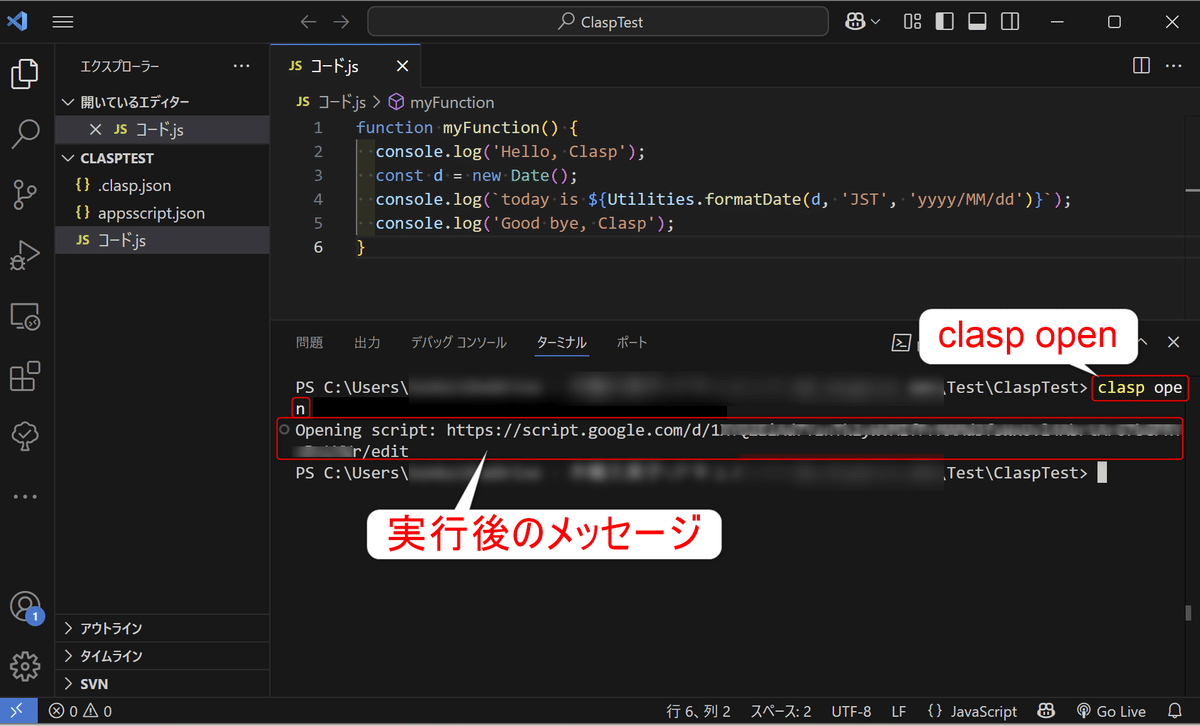
Task: Switch to the 出力 panel tab
Action: point(367,341)
